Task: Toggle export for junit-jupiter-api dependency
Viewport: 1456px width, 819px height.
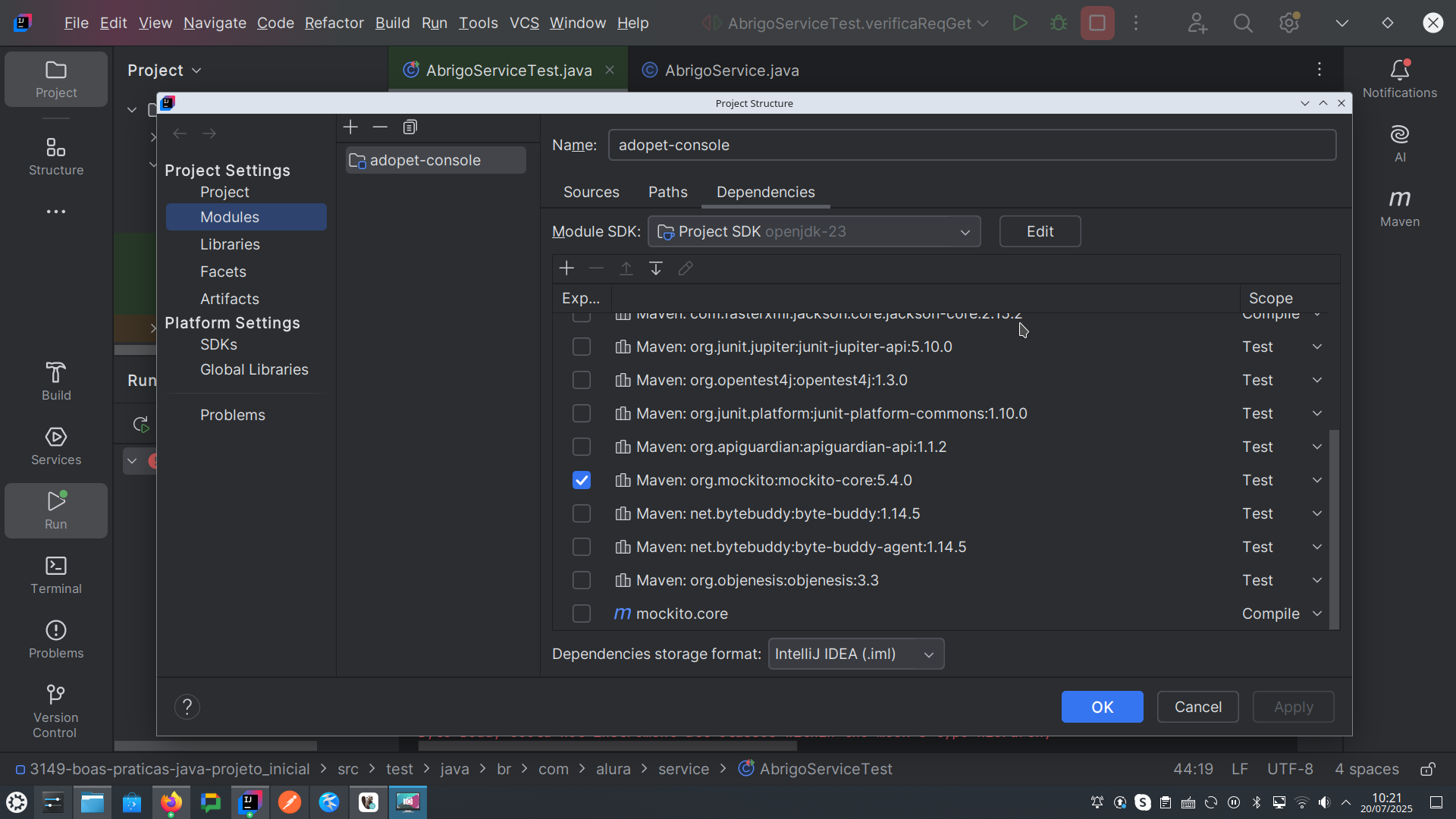Action: pos(582,347)
